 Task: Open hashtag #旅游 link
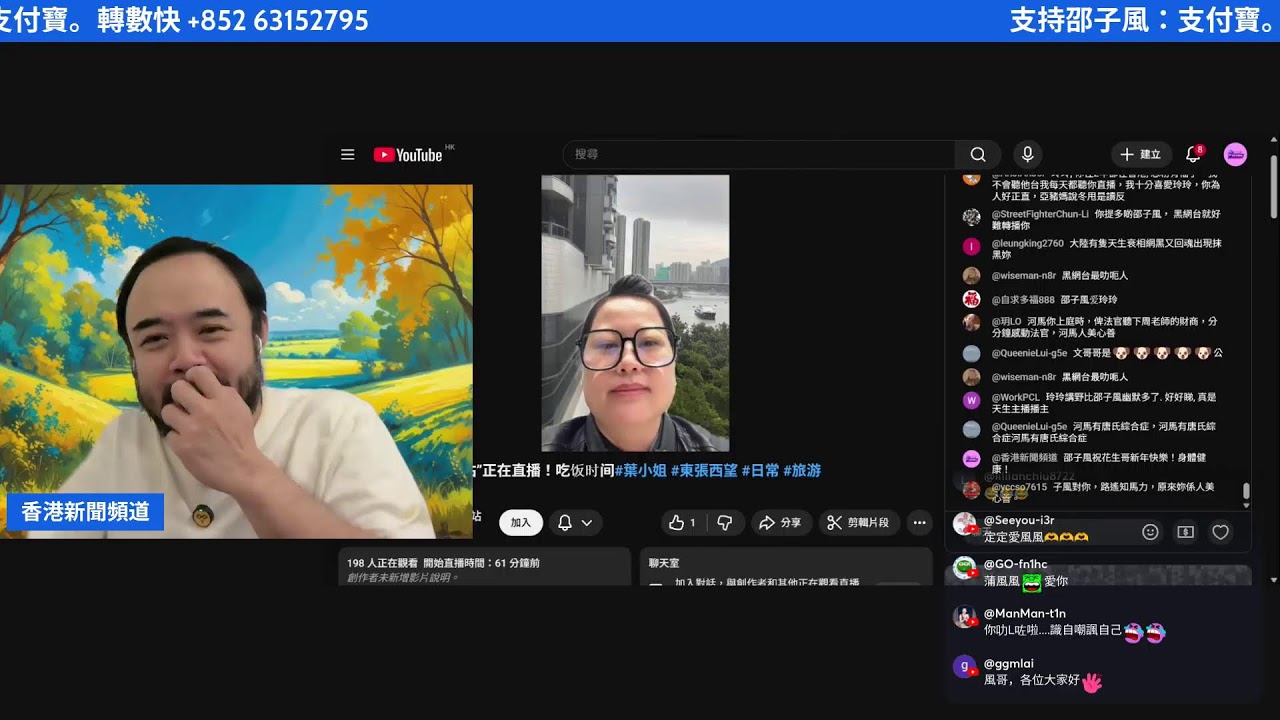point(802,470)
